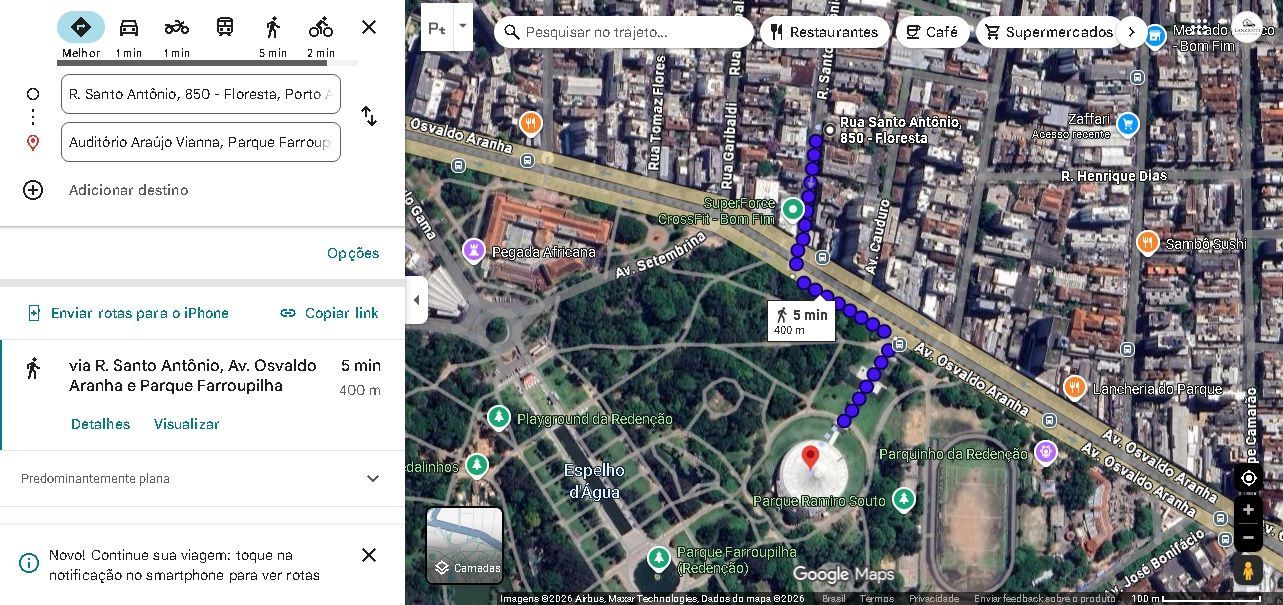Swap origin and destination addresses

369,117
